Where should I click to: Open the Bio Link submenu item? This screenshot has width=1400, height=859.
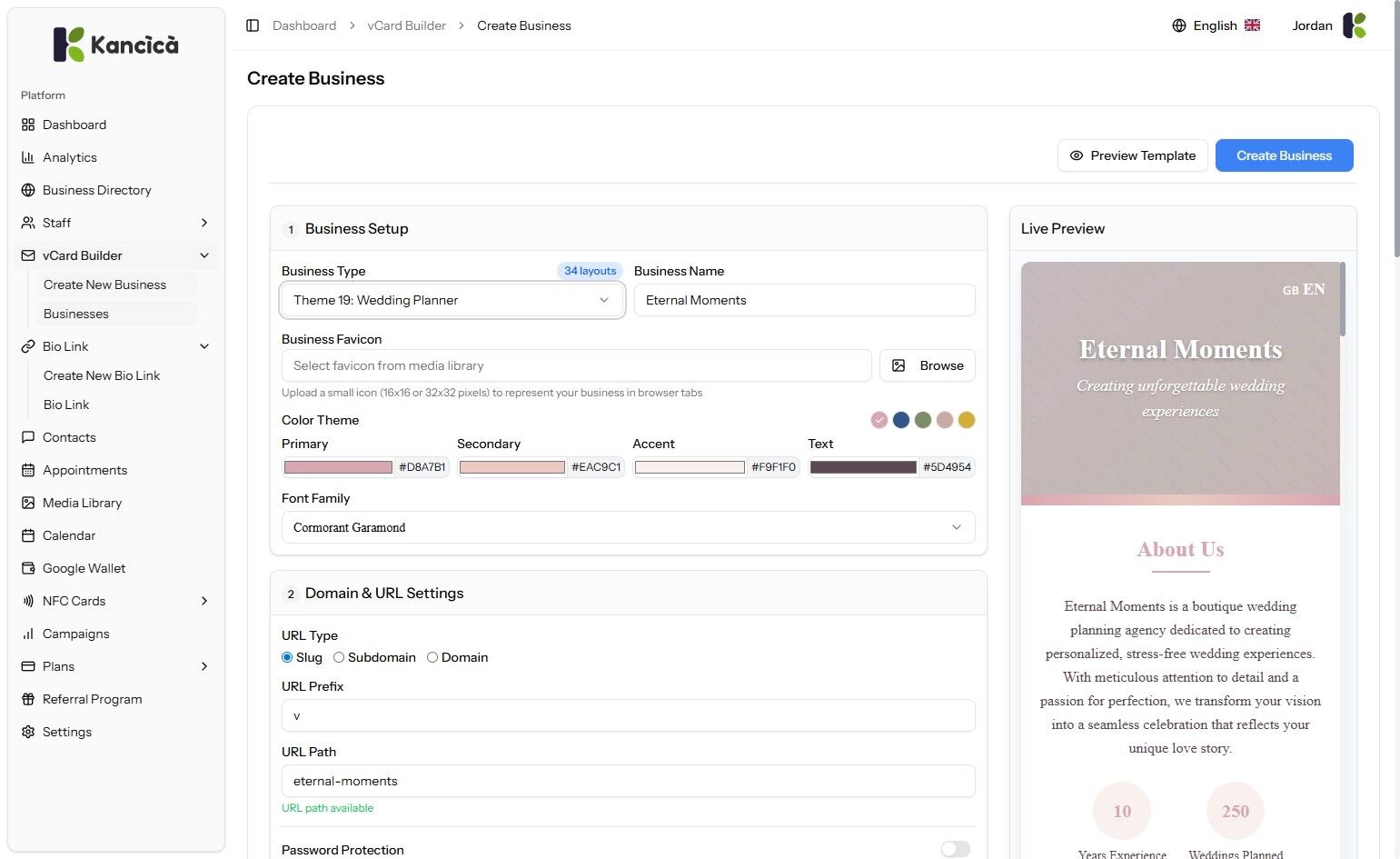coord(116,405)
